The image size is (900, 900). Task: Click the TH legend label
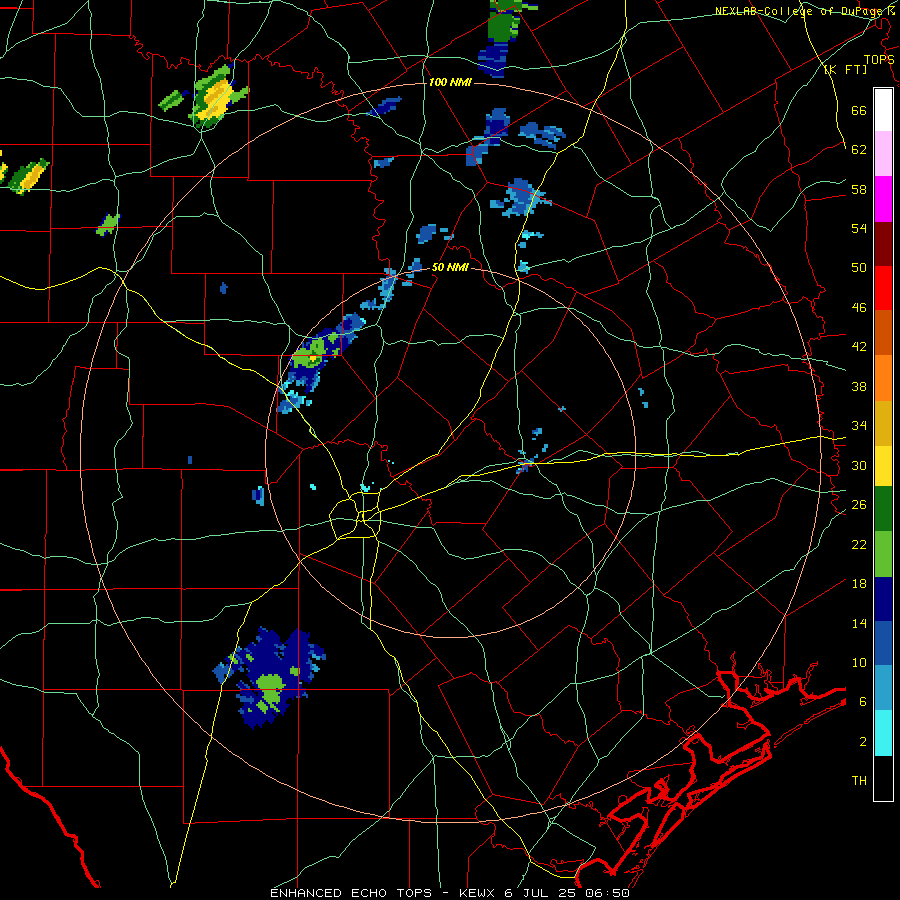859,780
